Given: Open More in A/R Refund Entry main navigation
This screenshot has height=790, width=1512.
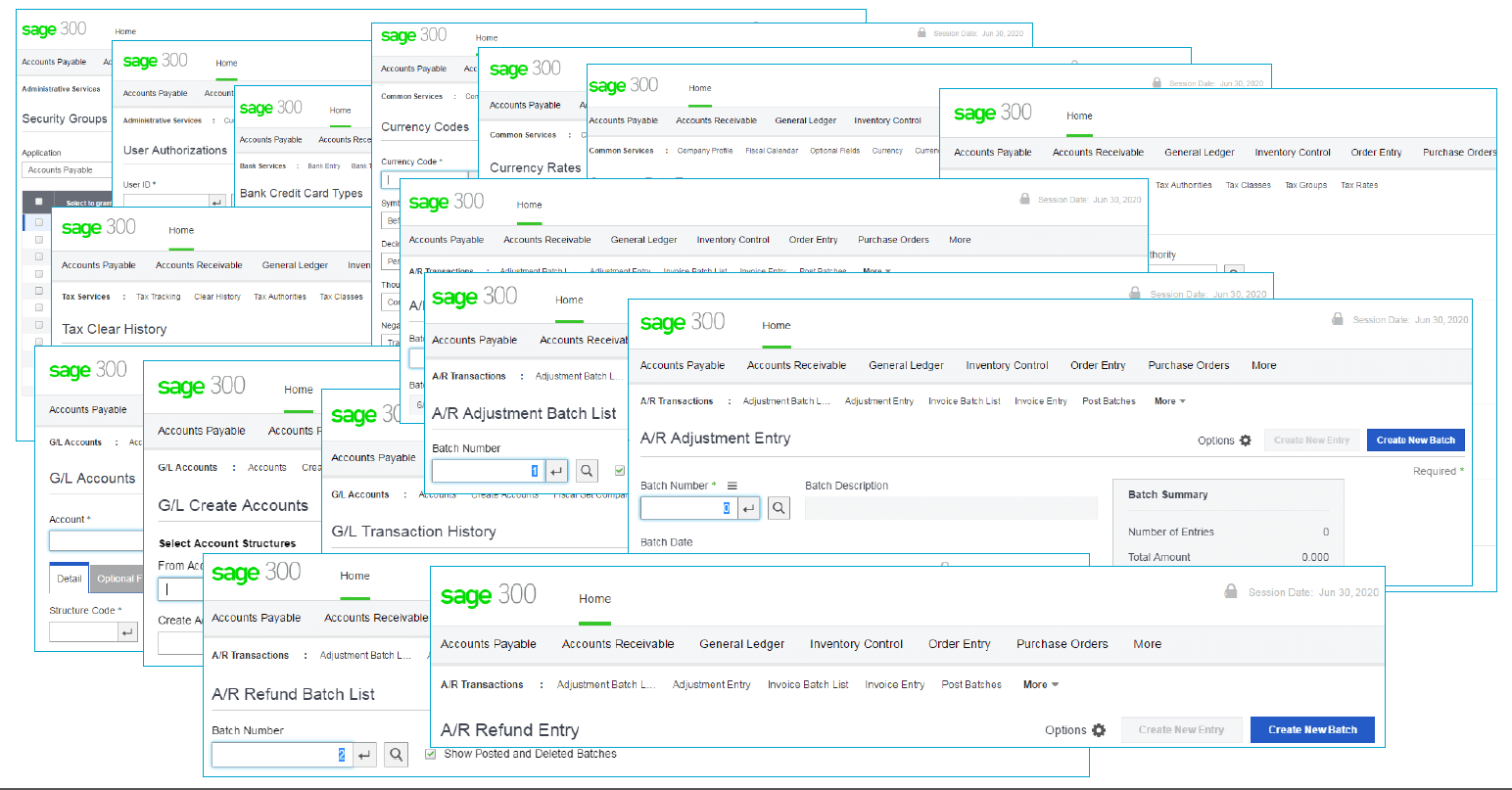Looking at the screenshot, I should pyautogui.click(x=1147, y=644).
